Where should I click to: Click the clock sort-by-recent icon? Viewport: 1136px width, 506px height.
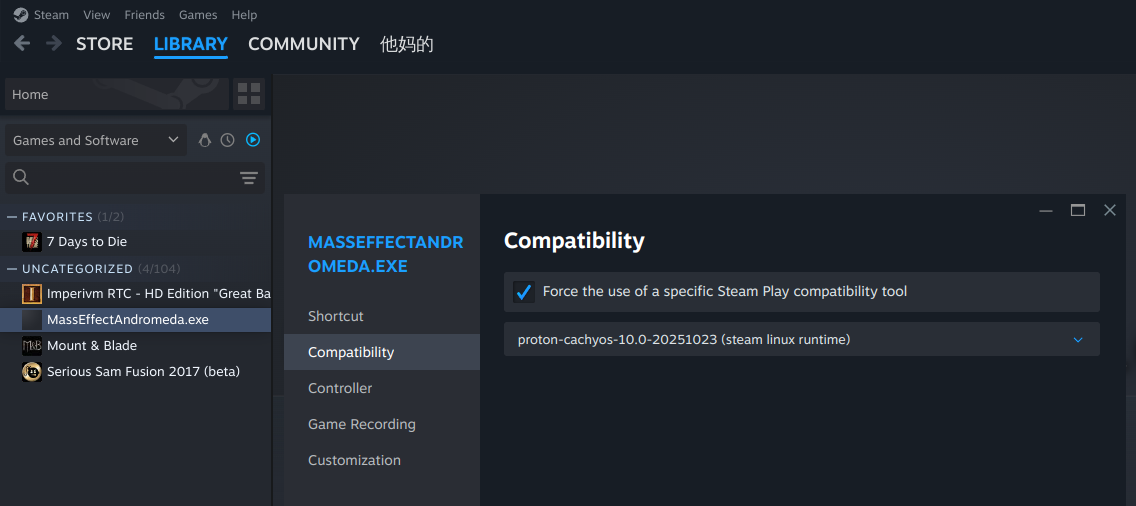(x=228, y=140)
